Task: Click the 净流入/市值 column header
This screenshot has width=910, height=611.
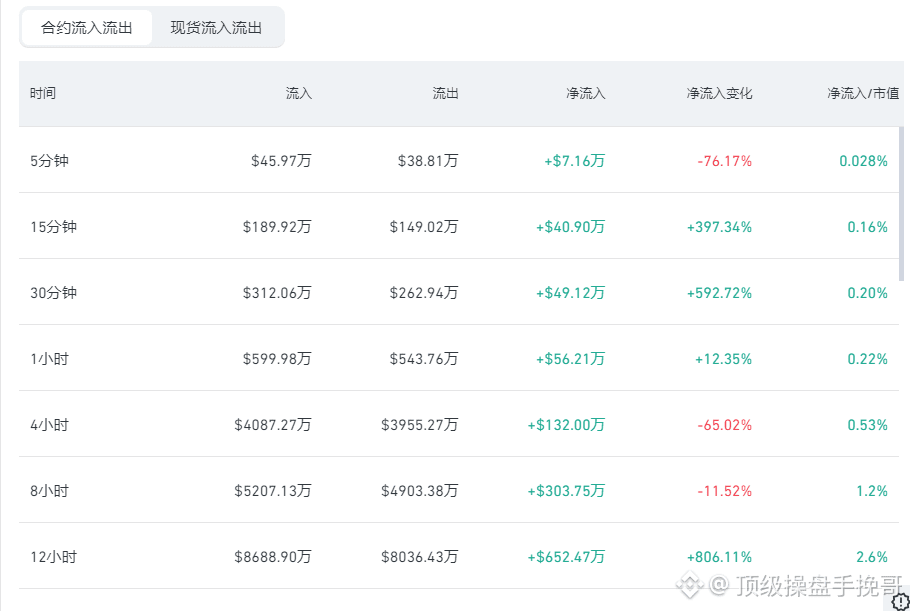Action: [x=863, y=93]
